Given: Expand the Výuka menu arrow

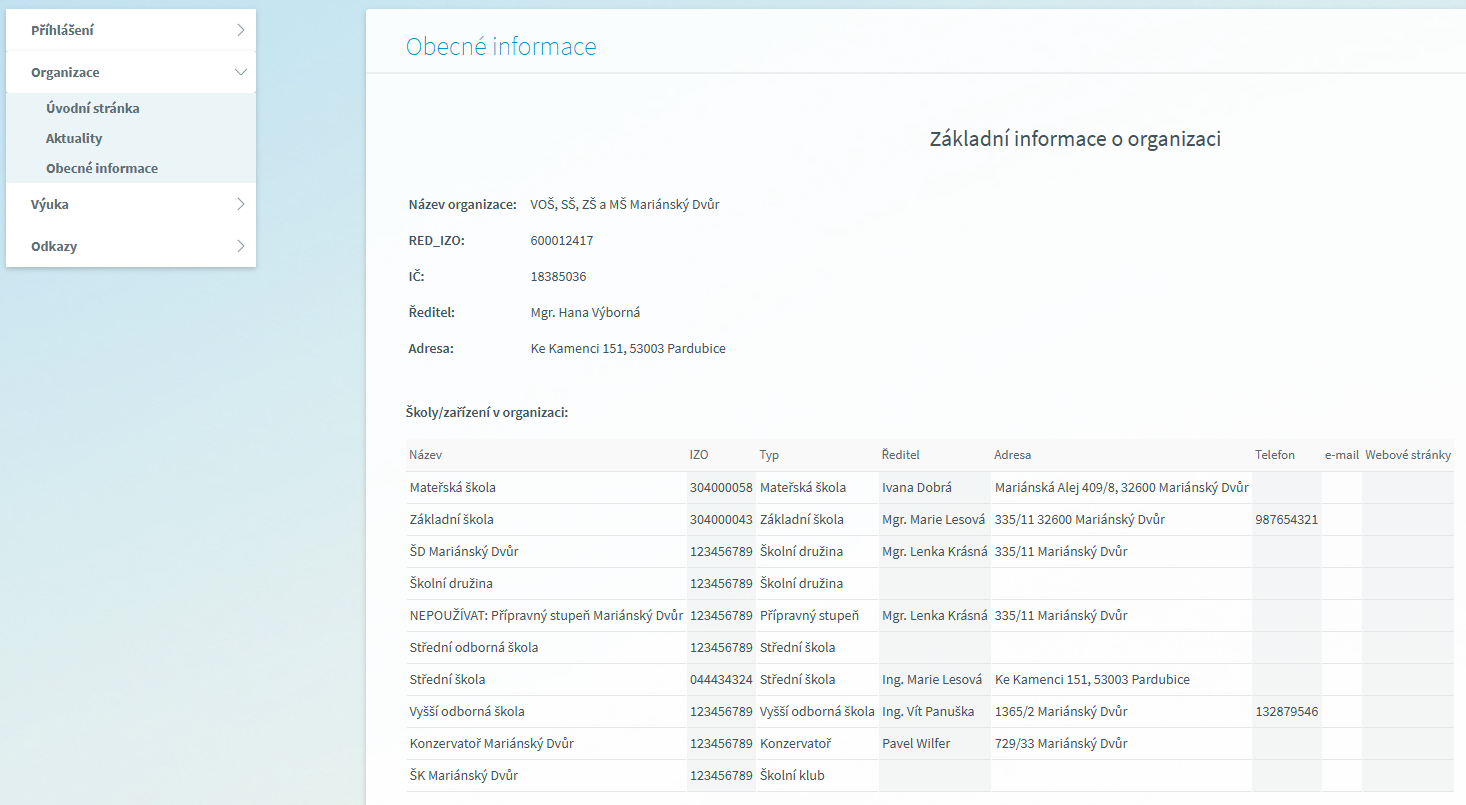Looking at the screenshot, I should [x=240, y=204].
